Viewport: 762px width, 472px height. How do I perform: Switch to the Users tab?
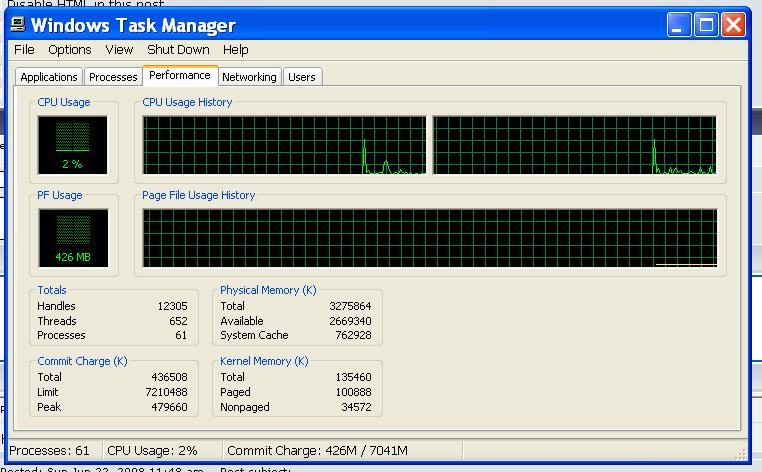301,77
